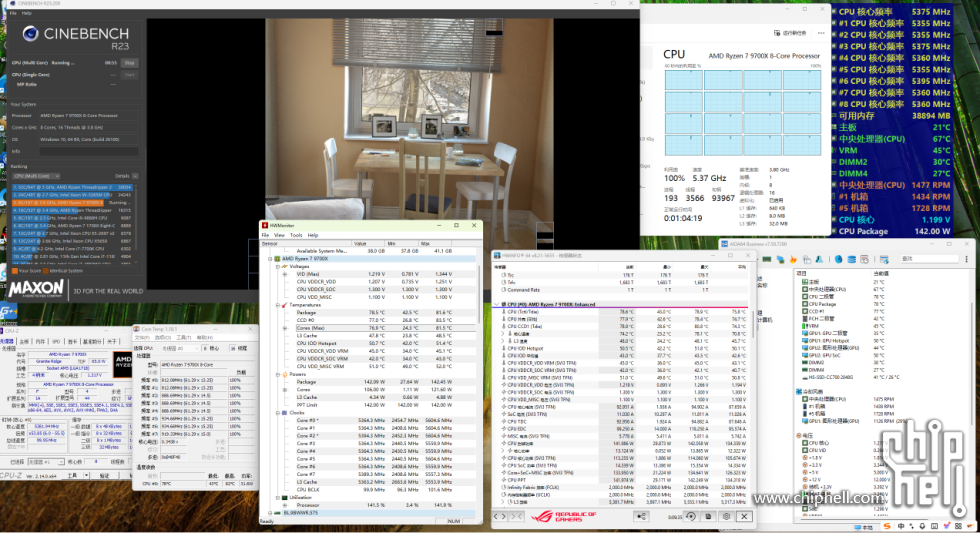The image size is (980, 533).
Task: Reset the HWiNFO sensor clock timer
Action: pyautogui.click(x=691, y=517)
